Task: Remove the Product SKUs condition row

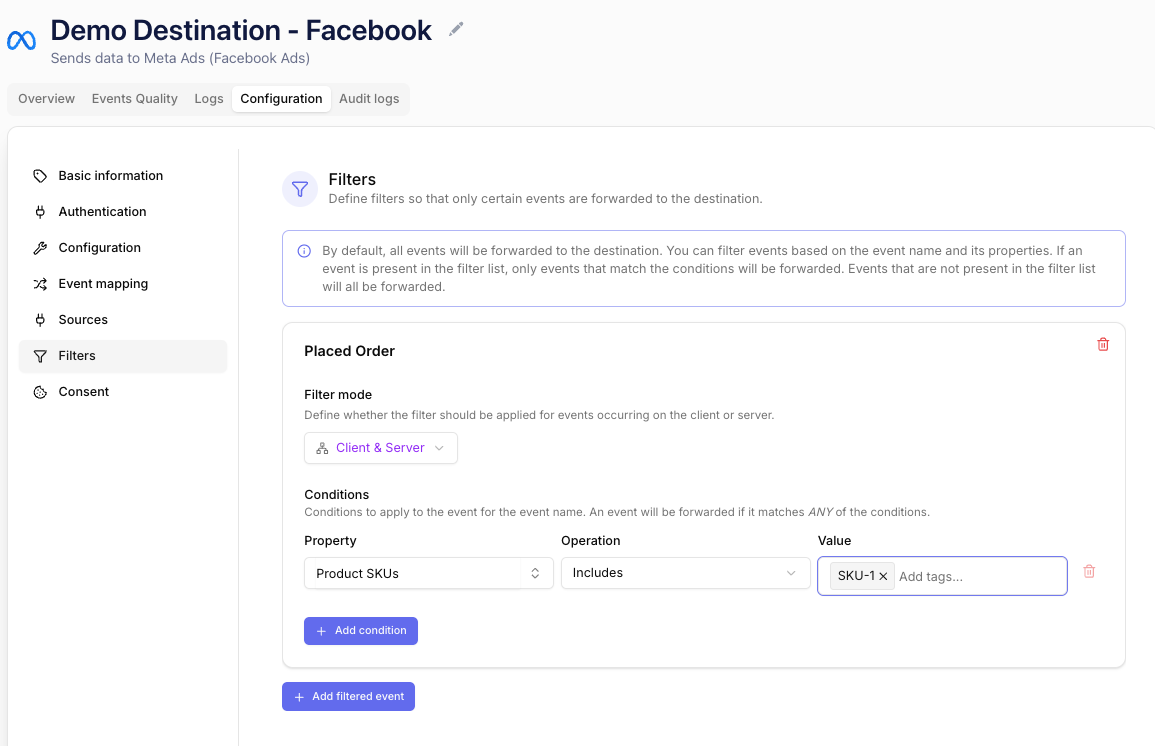Action: click(x=1089, y=571)
